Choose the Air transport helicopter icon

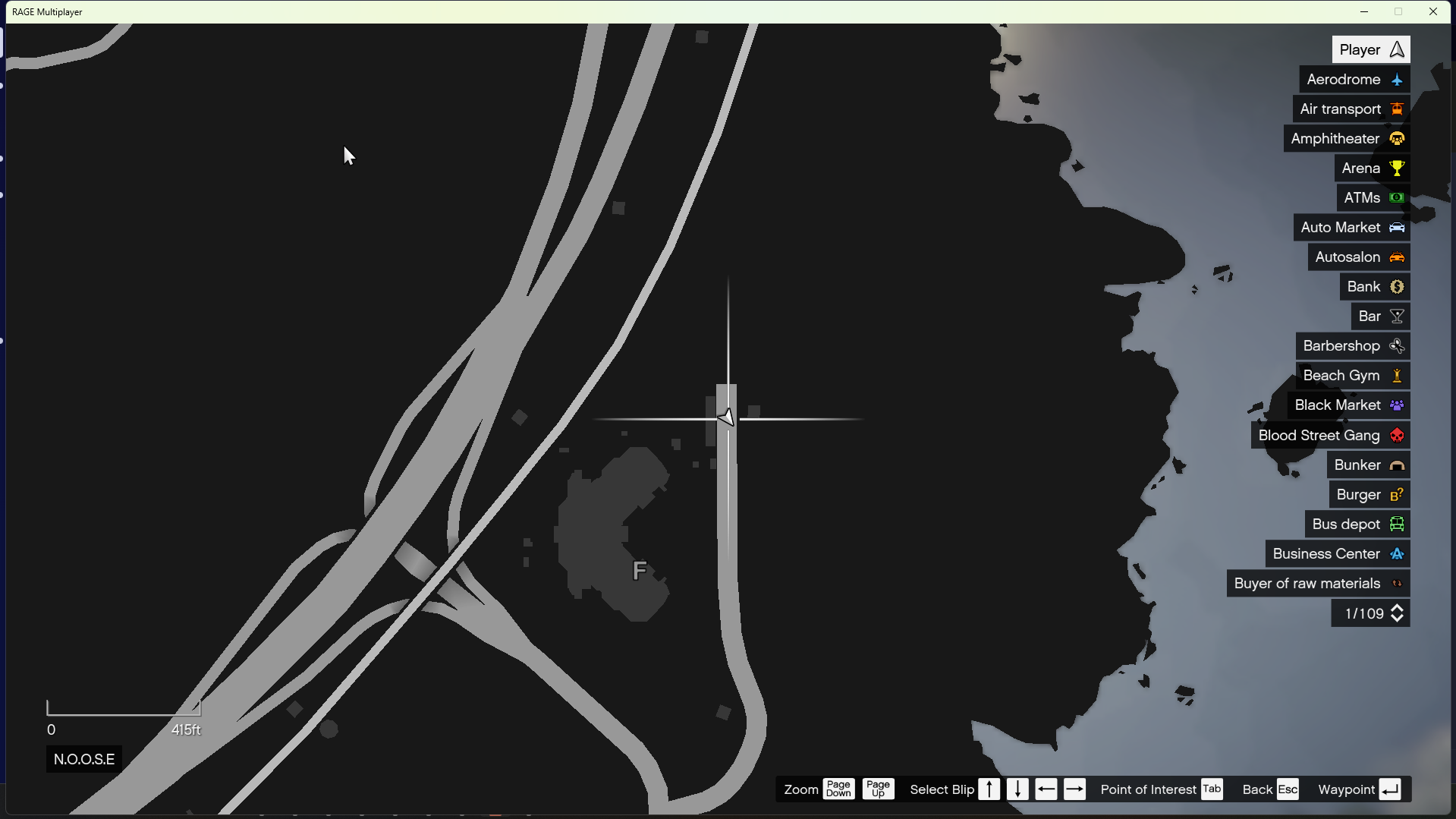1397,109
